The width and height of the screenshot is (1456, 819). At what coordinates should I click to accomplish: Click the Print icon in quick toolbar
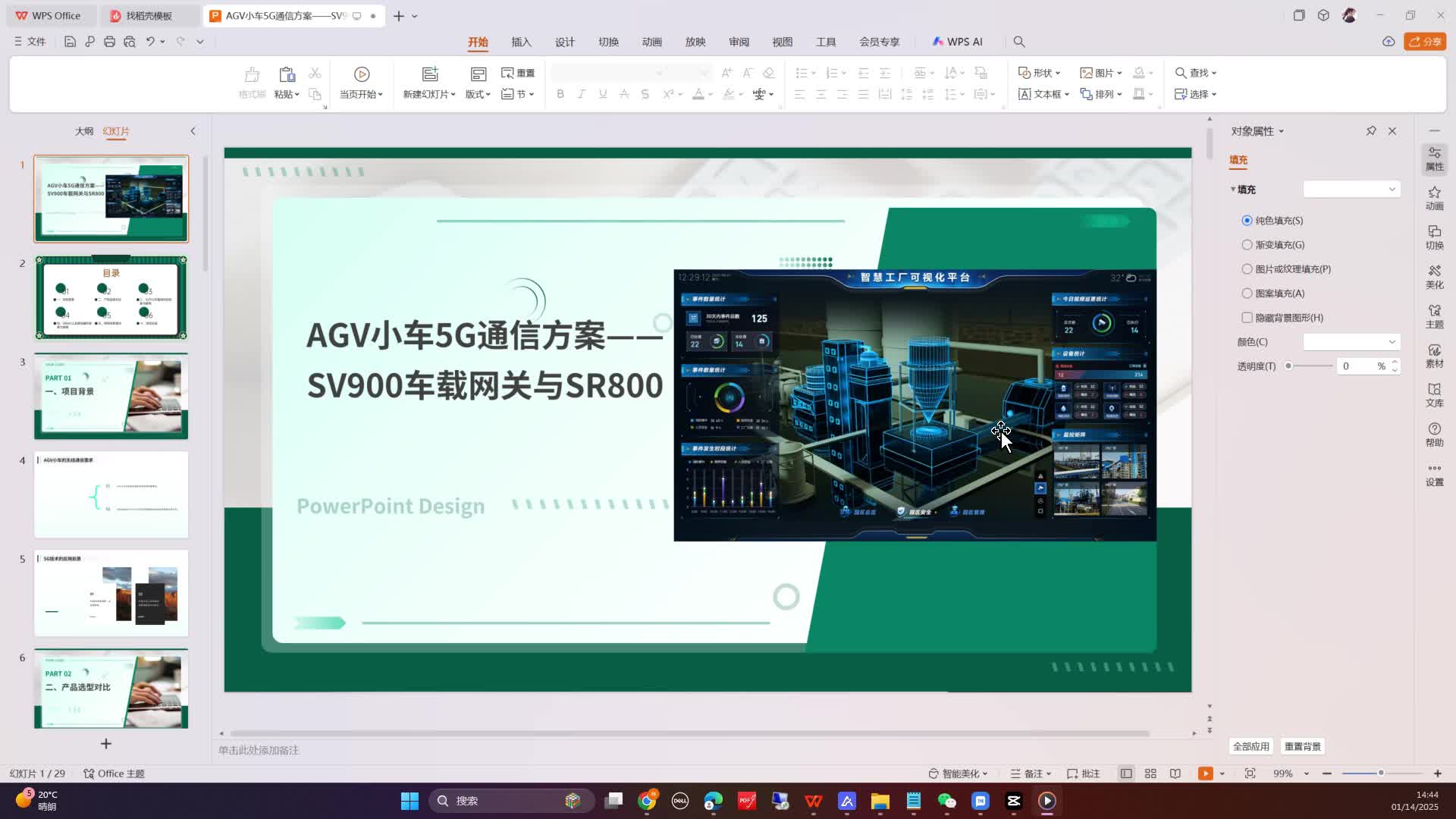click(x=109, y=42)
